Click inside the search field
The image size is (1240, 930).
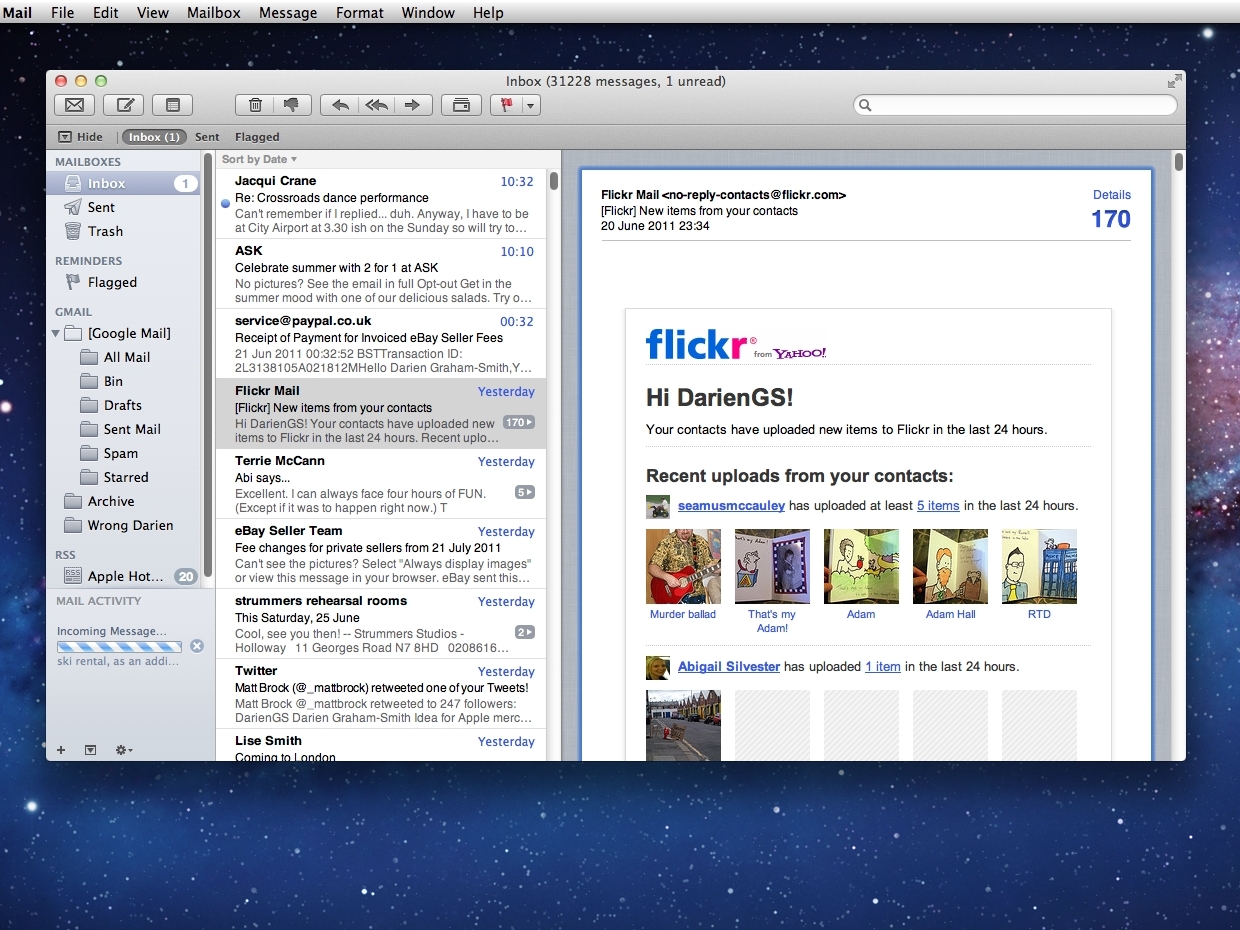pos(1015,105)
